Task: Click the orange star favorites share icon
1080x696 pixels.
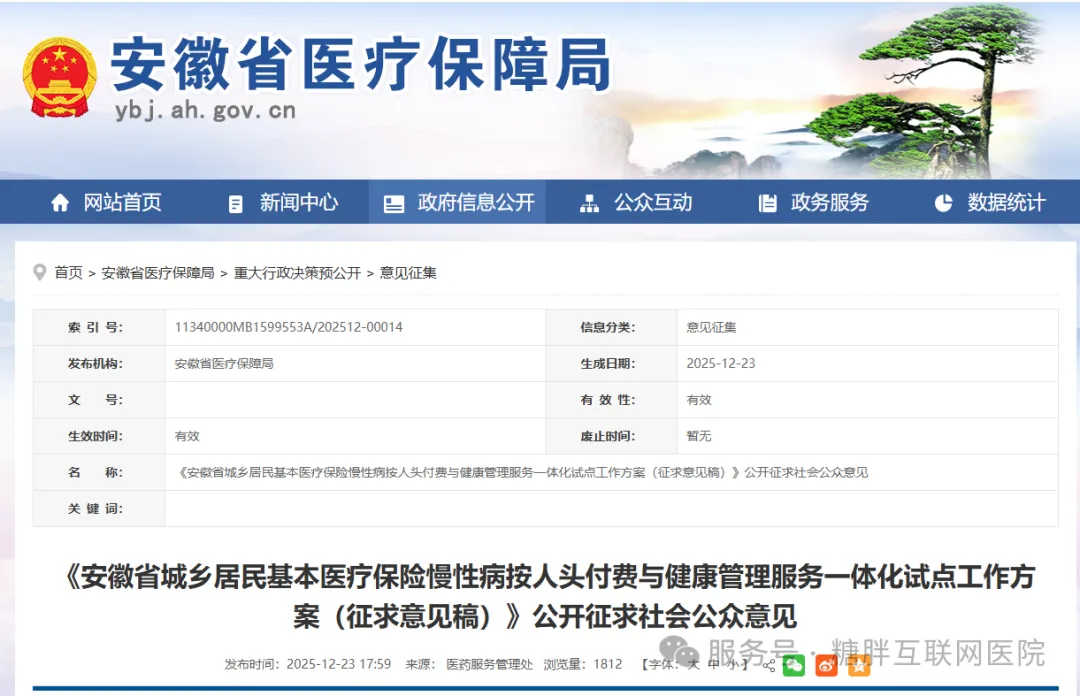Action: [x=859, y=666]
